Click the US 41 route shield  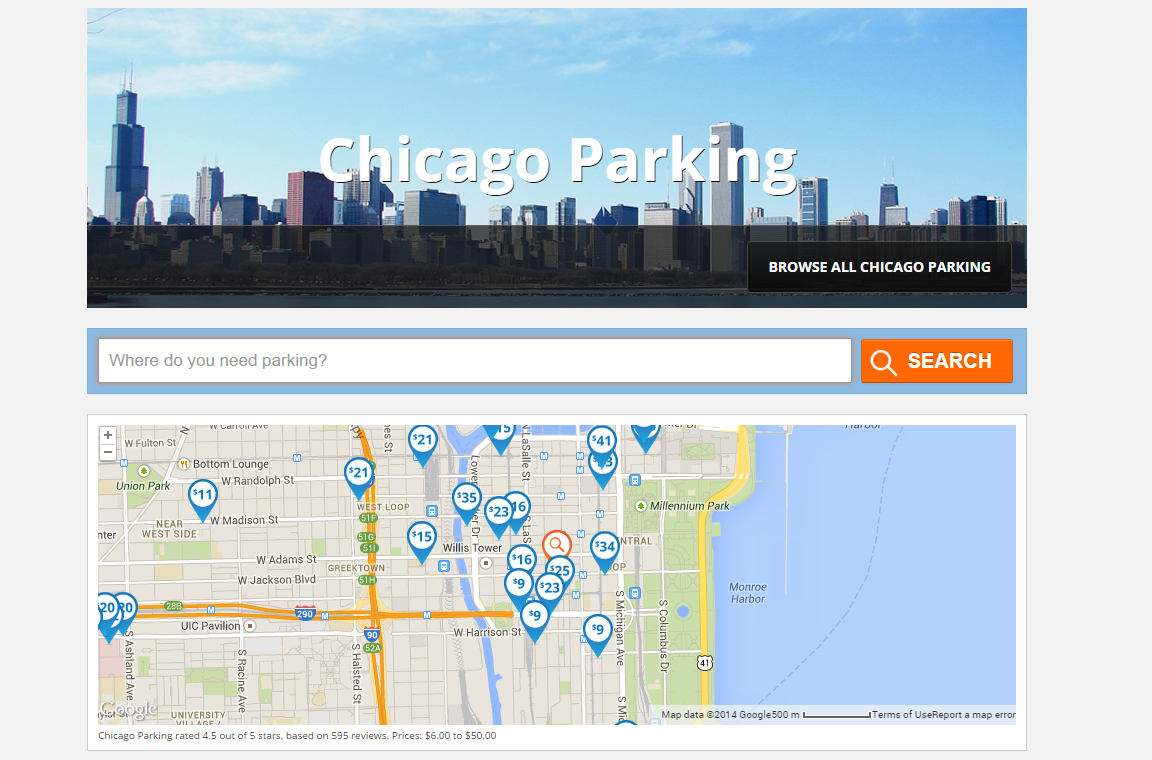tap(705, 663)
